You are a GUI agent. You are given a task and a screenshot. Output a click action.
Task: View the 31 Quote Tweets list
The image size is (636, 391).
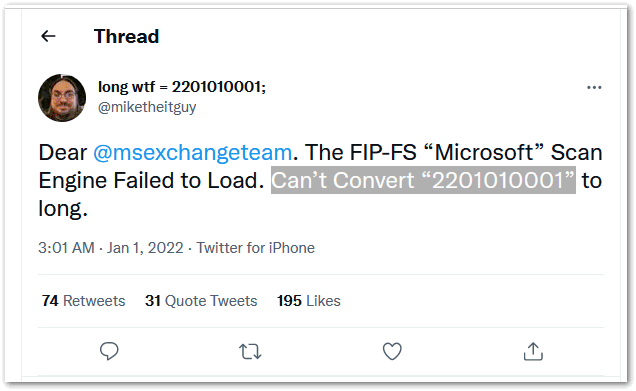201,301
